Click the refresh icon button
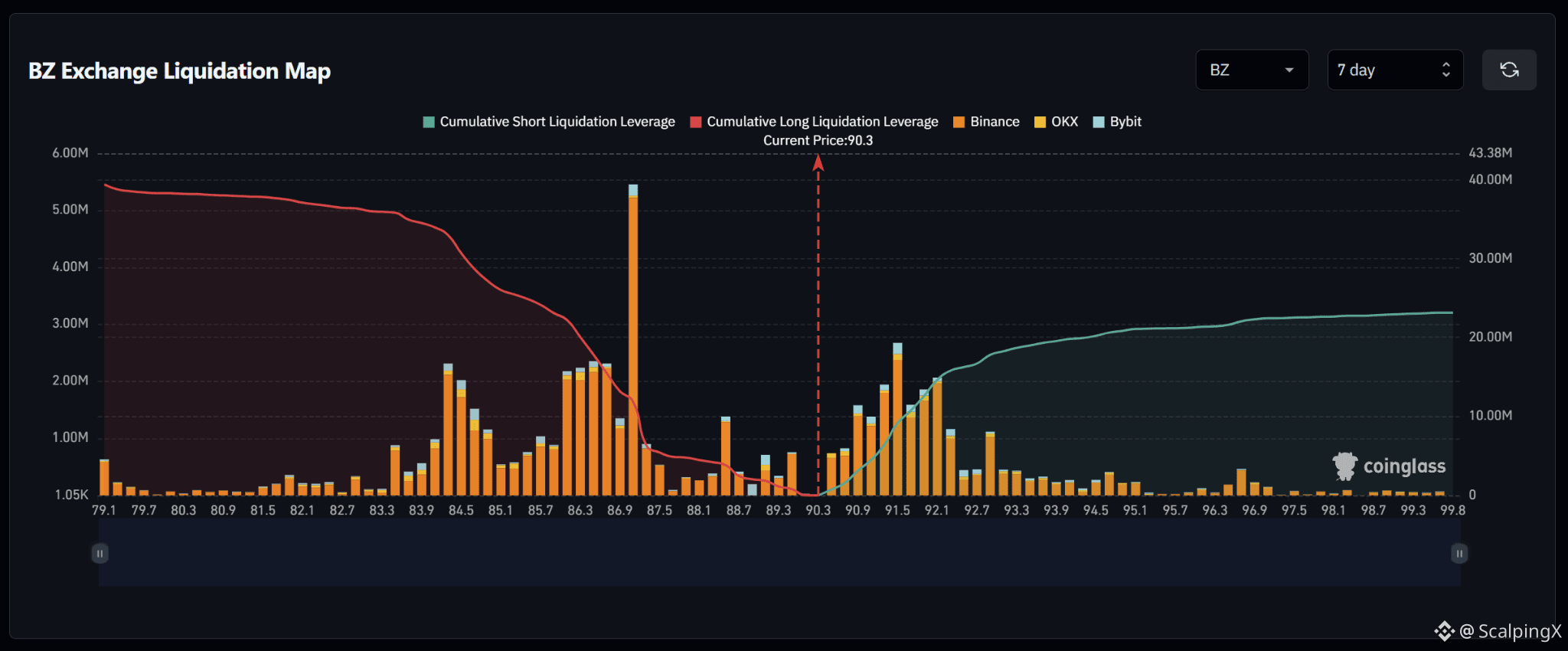Screen dimensions: 1568x651 1509,70
